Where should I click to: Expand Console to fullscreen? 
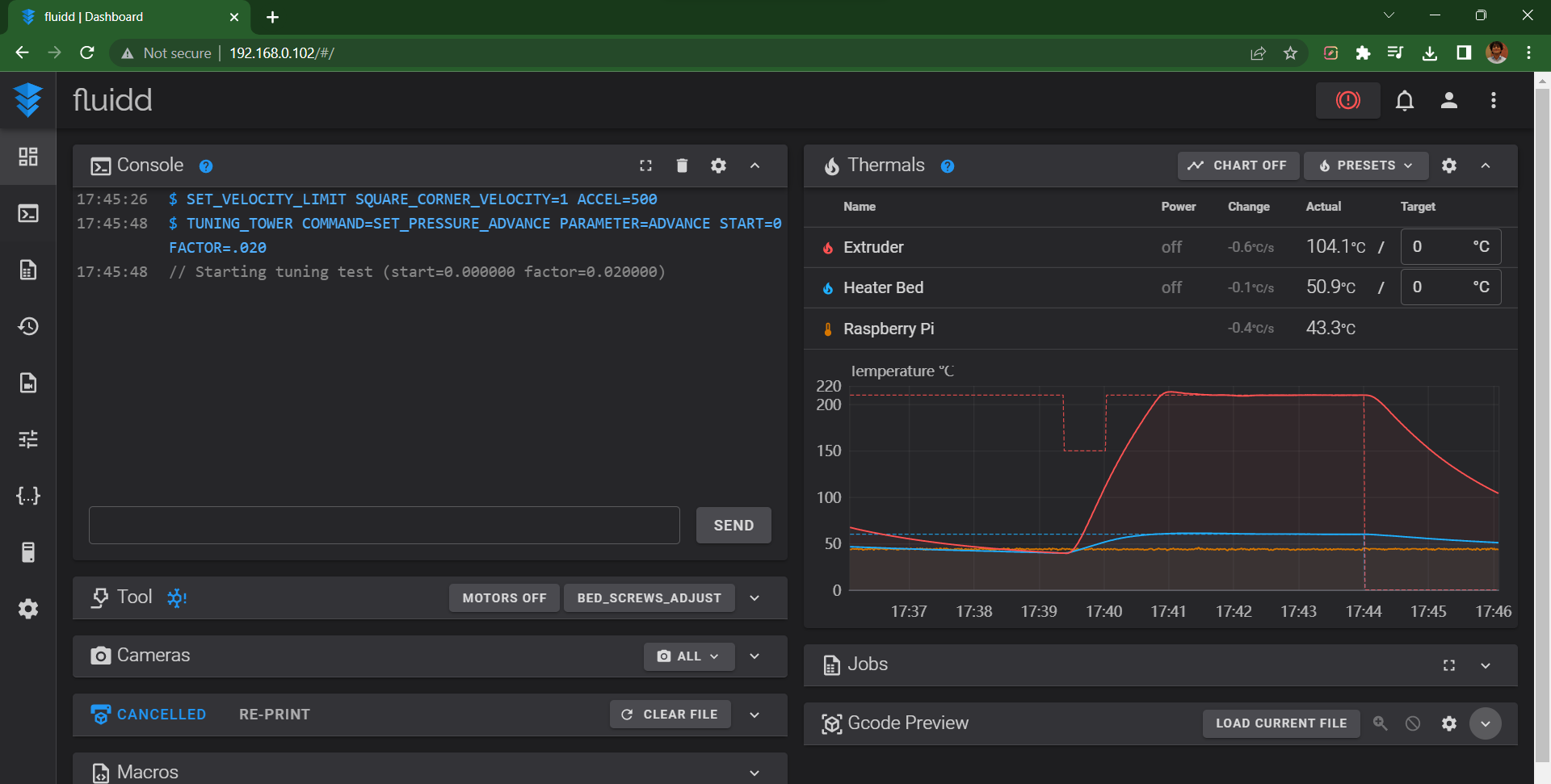click(645, 166)
